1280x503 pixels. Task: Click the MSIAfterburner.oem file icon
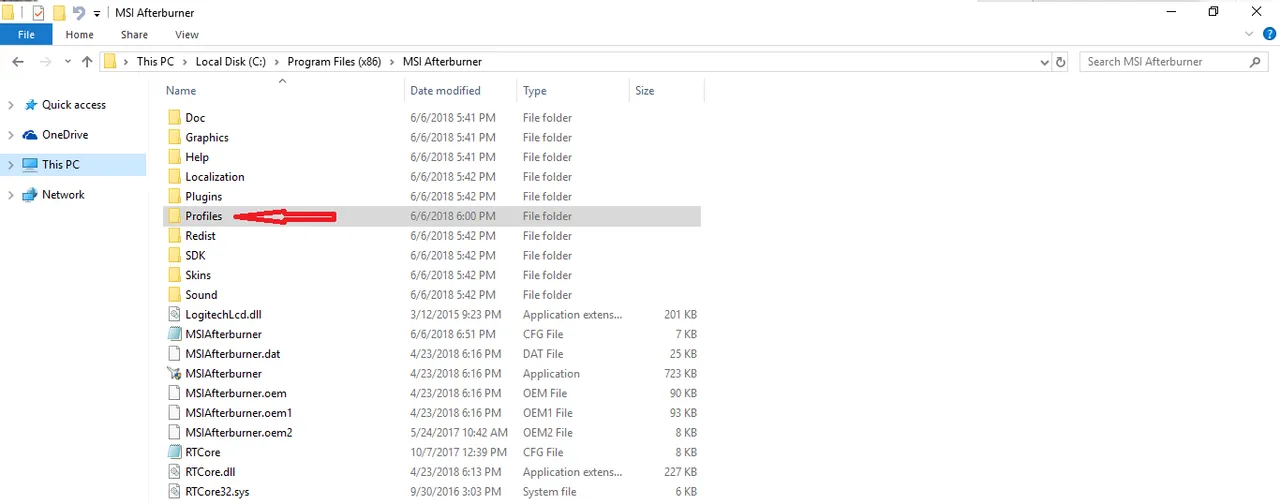pyautogui.click(x=174, y=393)
